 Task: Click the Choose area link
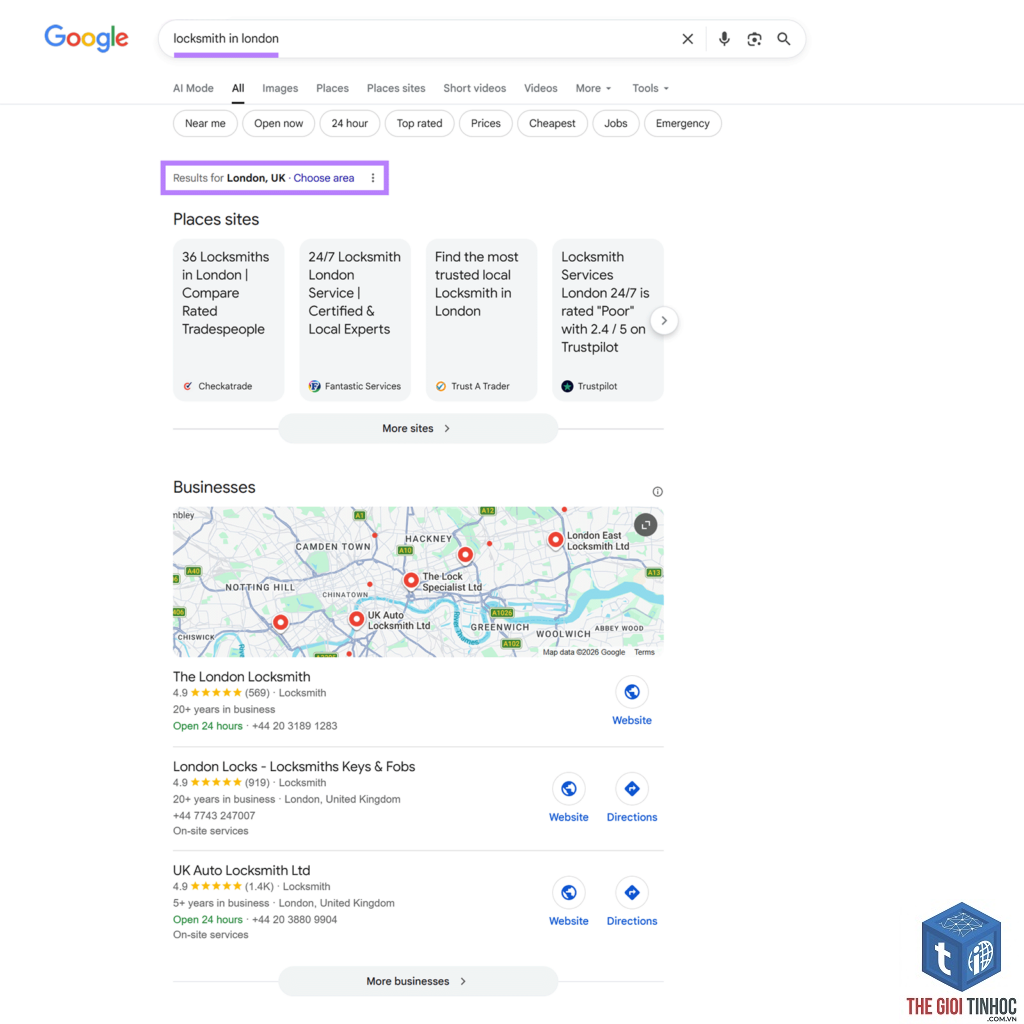(x=323, y=178)
